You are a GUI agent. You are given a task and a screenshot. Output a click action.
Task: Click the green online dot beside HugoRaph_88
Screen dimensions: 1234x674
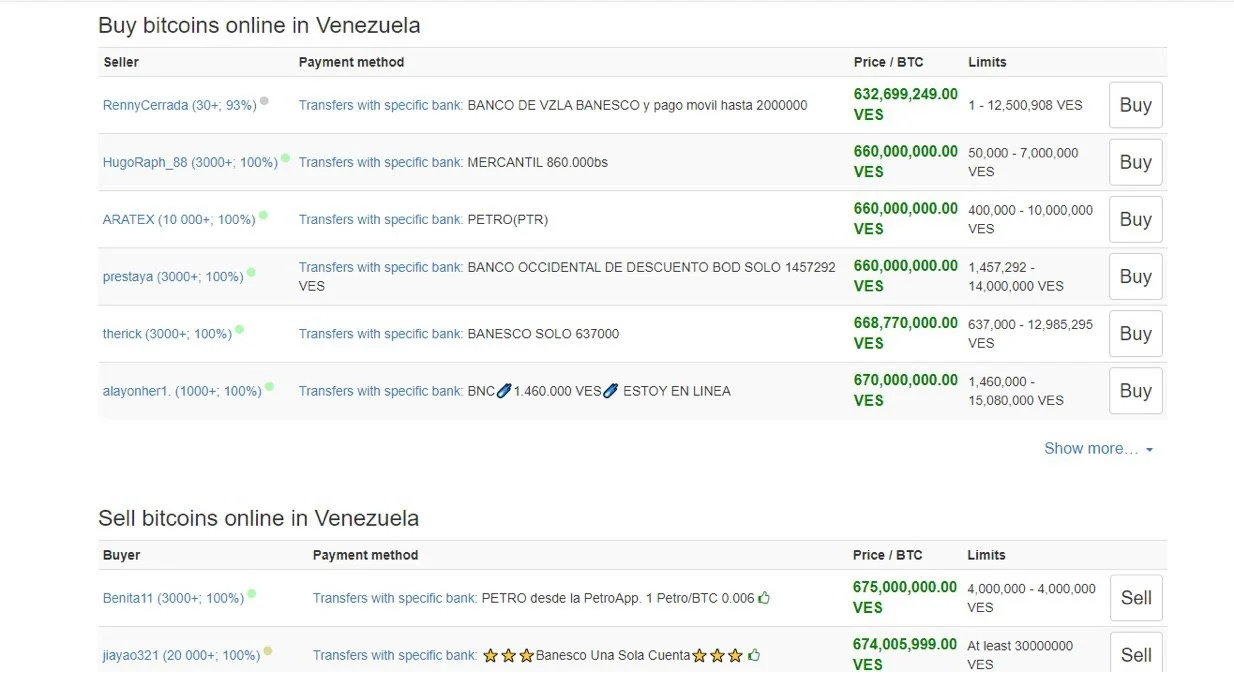click(x=285, y=158)
